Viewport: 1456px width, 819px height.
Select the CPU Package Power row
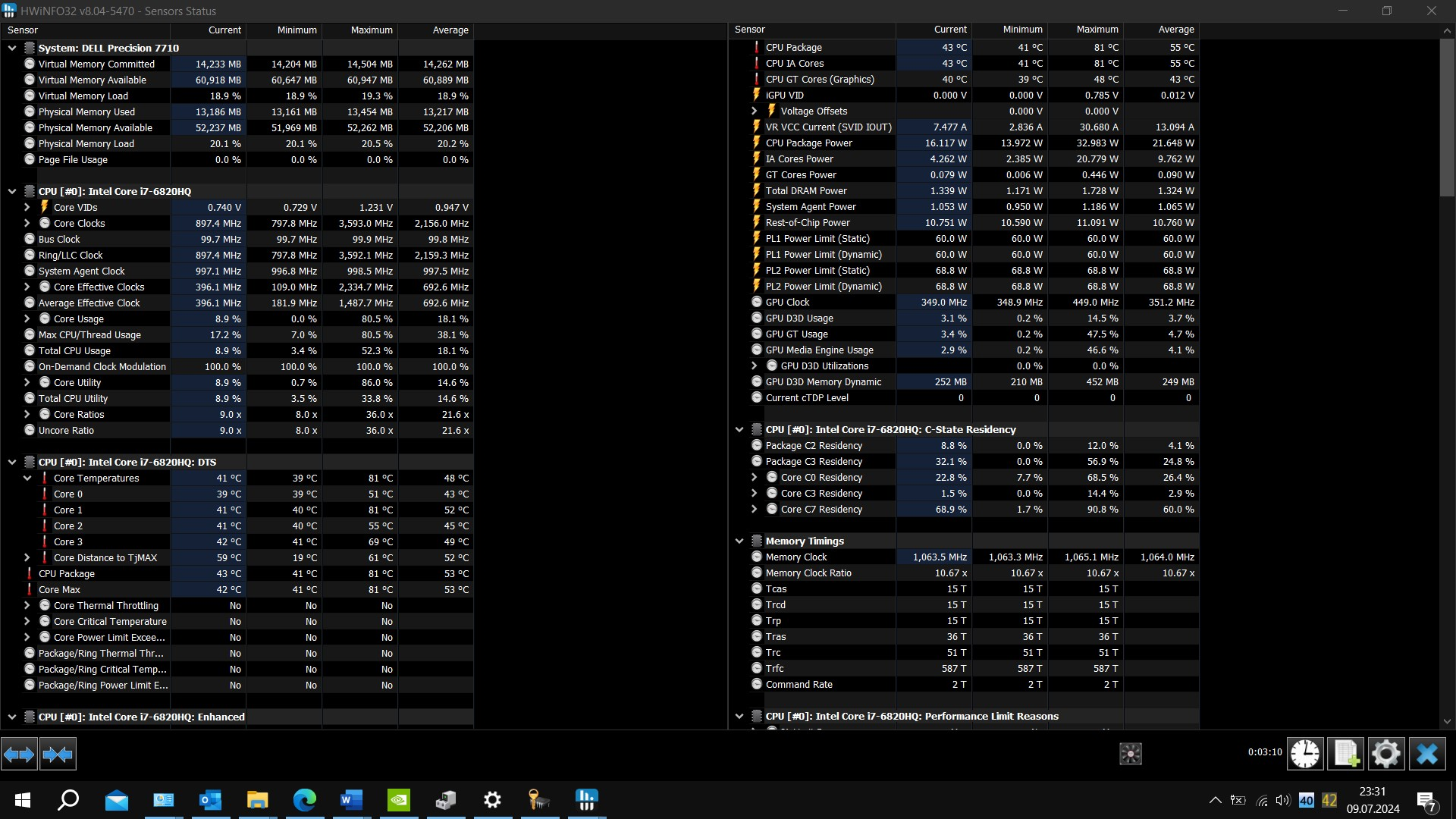click(964, 143)
